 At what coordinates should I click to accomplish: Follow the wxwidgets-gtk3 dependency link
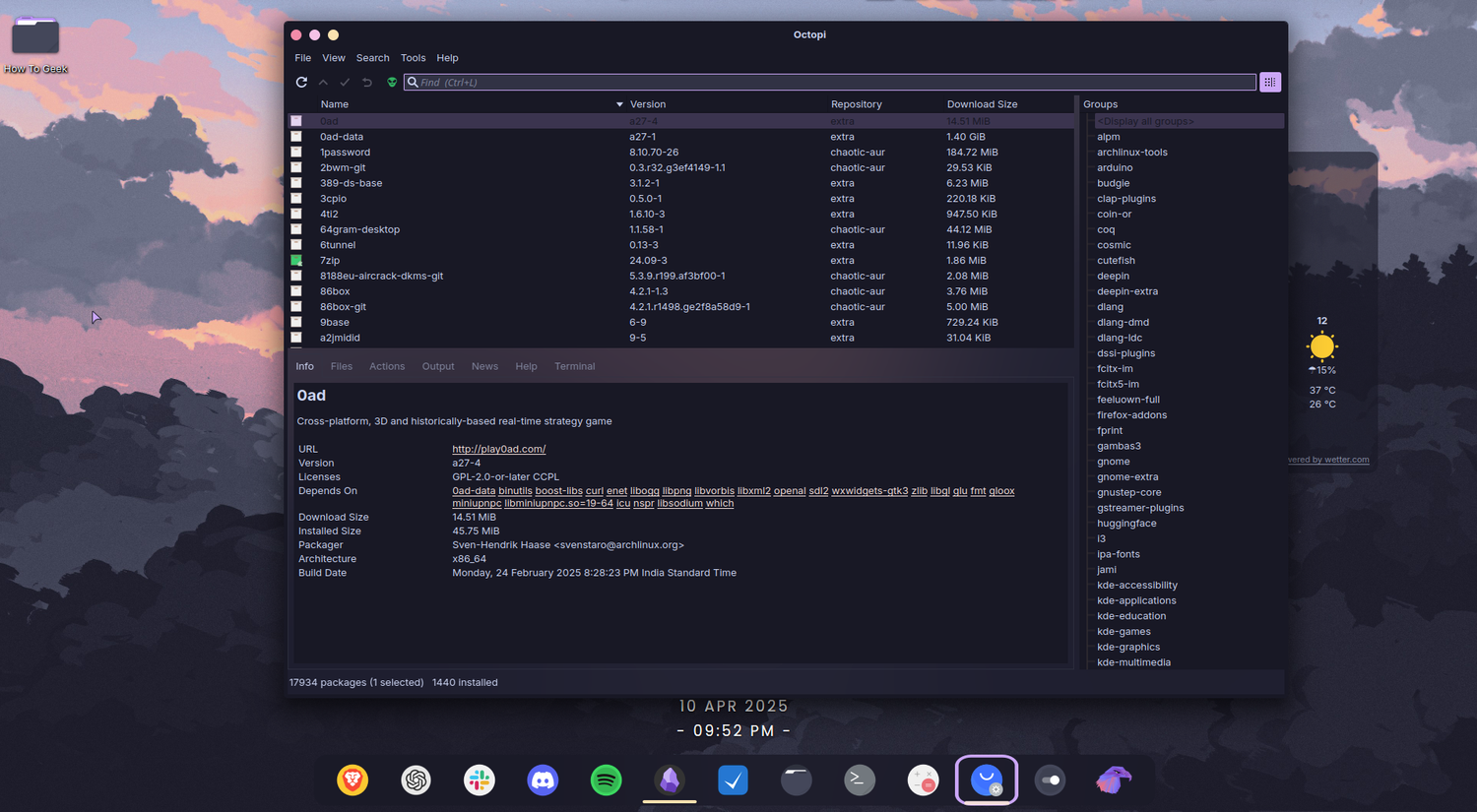(x=869, y=491)
